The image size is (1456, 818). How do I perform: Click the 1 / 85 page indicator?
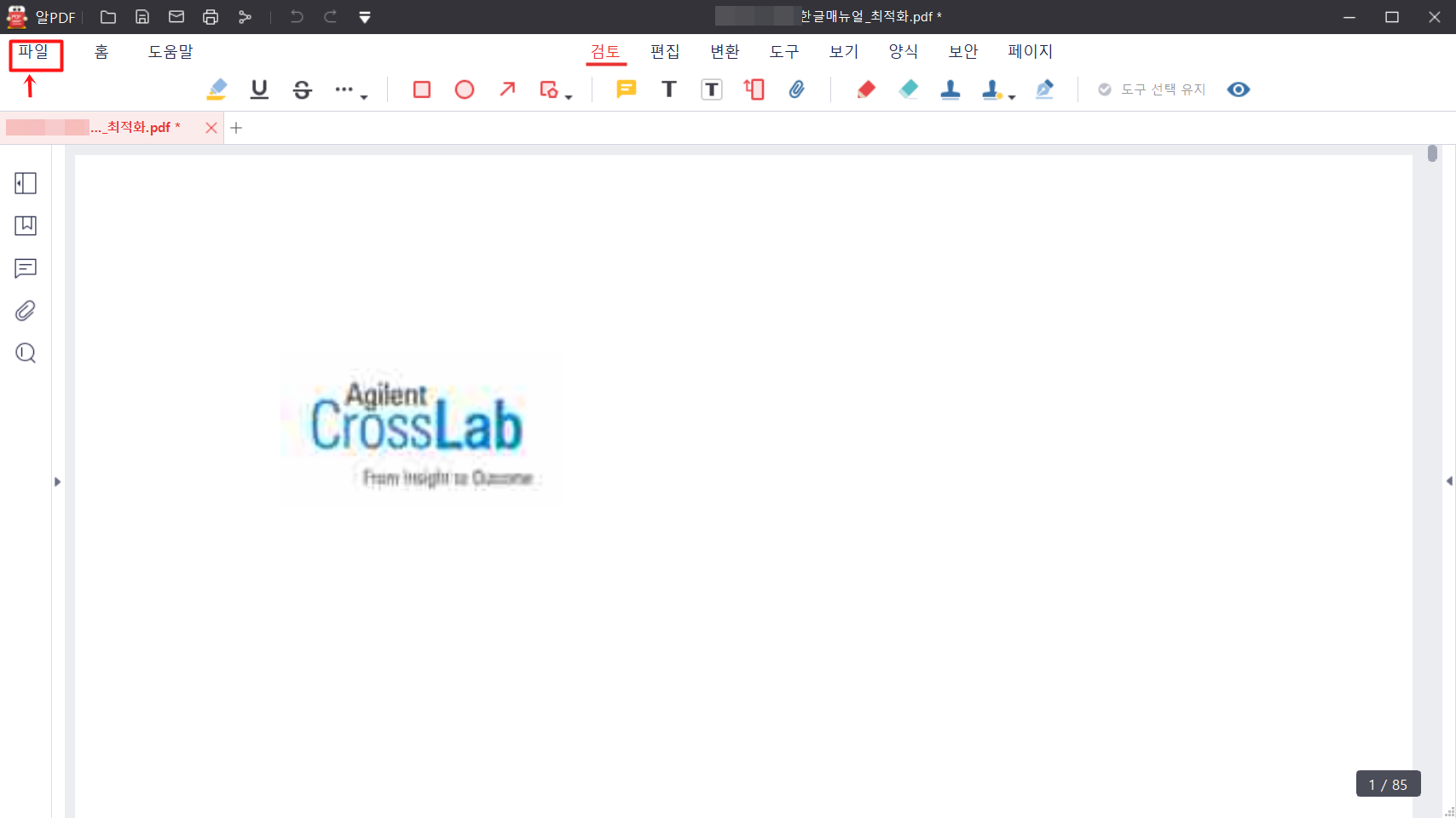(1388, 785)
